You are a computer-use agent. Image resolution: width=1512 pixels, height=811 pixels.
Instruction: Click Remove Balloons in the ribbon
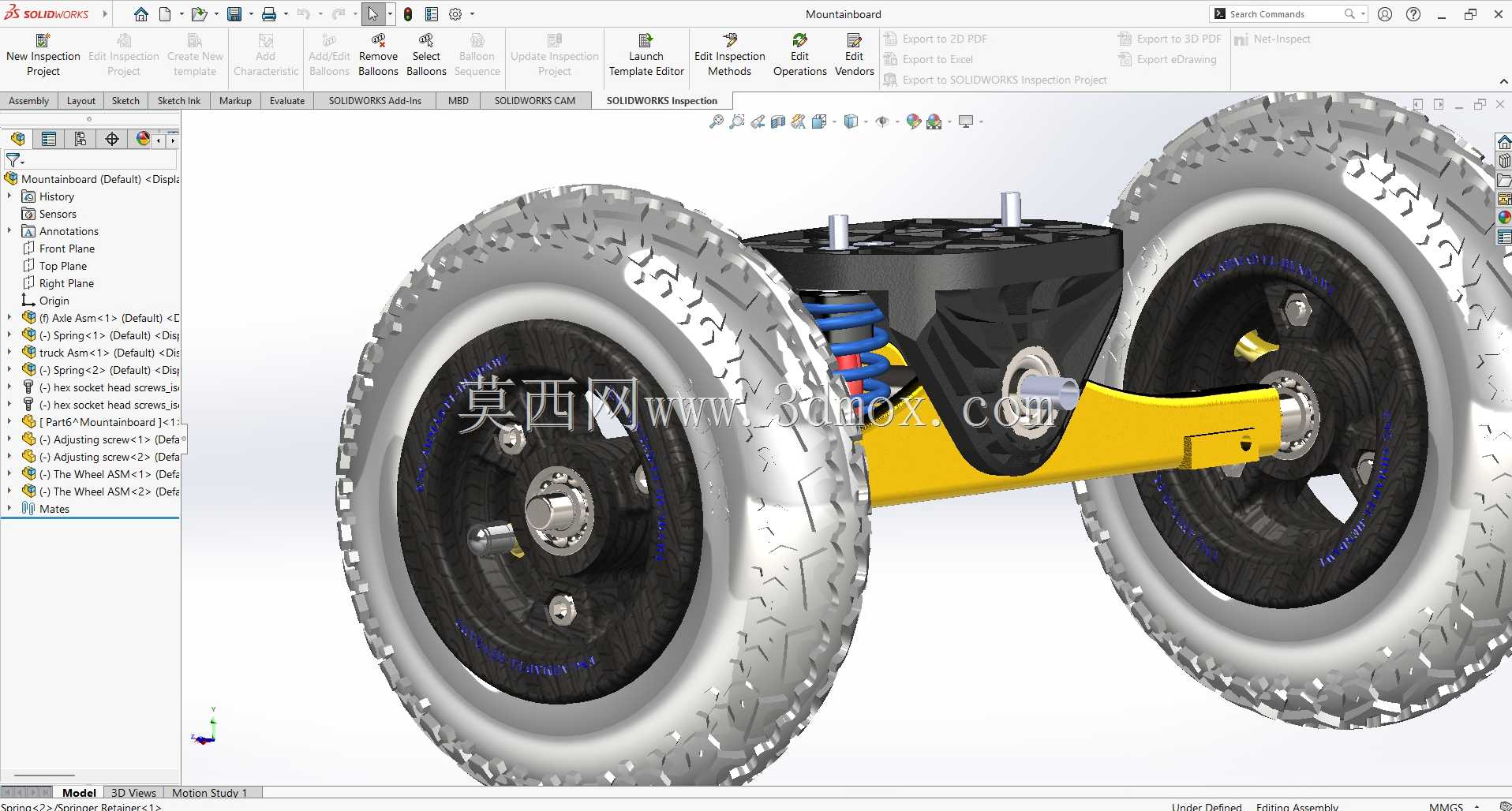click(x=379, y=55)
